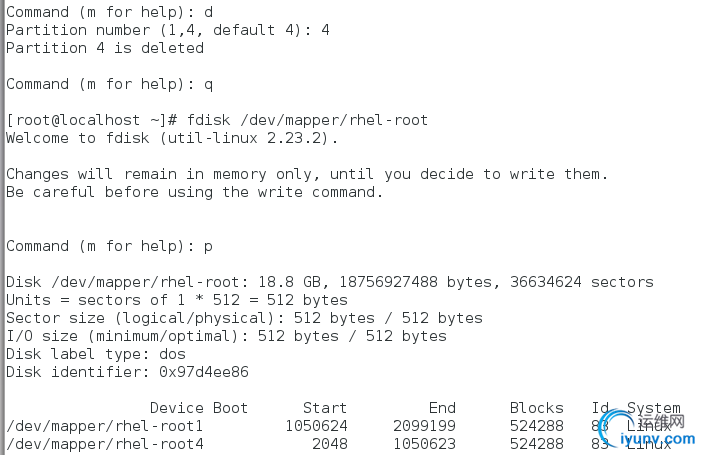Screen dimensions: 701x455
Task: Click the 'Welcome to fdisk' version line
Action: coord(172,138)
